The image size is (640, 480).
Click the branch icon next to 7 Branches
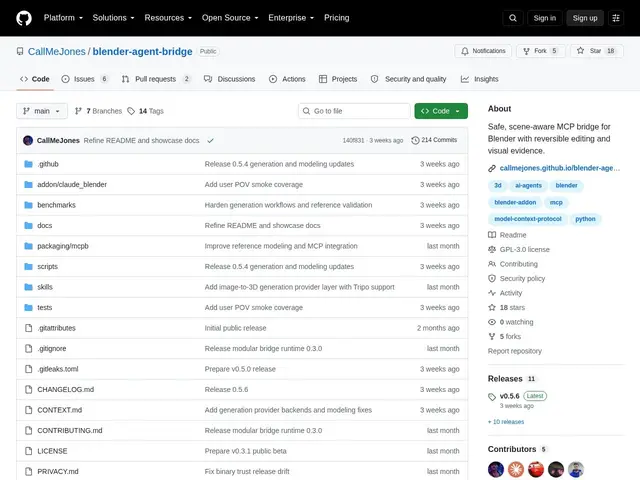(x=78, y=111)
